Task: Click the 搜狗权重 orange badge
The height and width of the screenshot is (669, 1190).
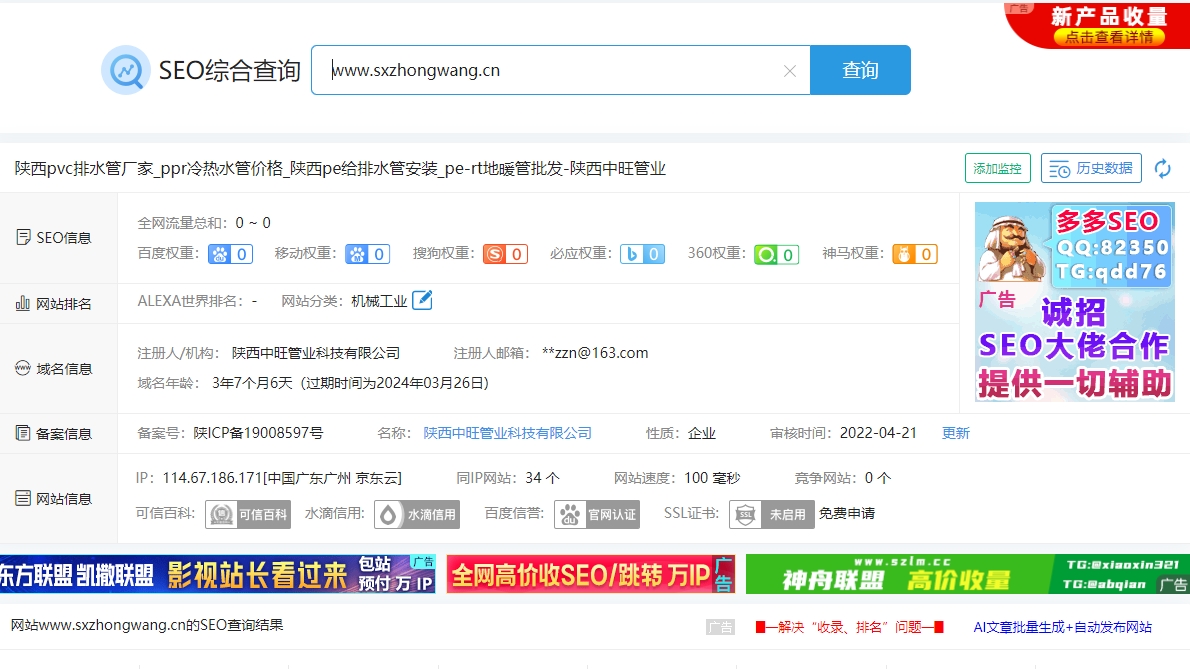Action: click(x=505, y=254)
